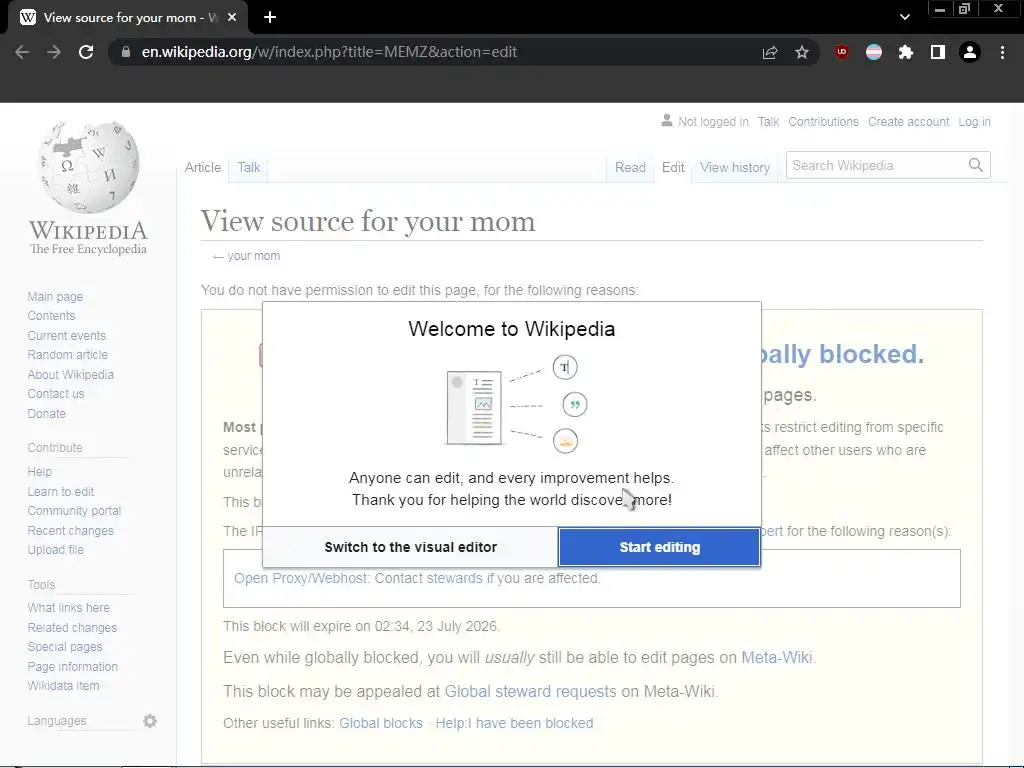The image size is (1024, 768).
Task: Open a new browser tab
Action: (270, 18)
